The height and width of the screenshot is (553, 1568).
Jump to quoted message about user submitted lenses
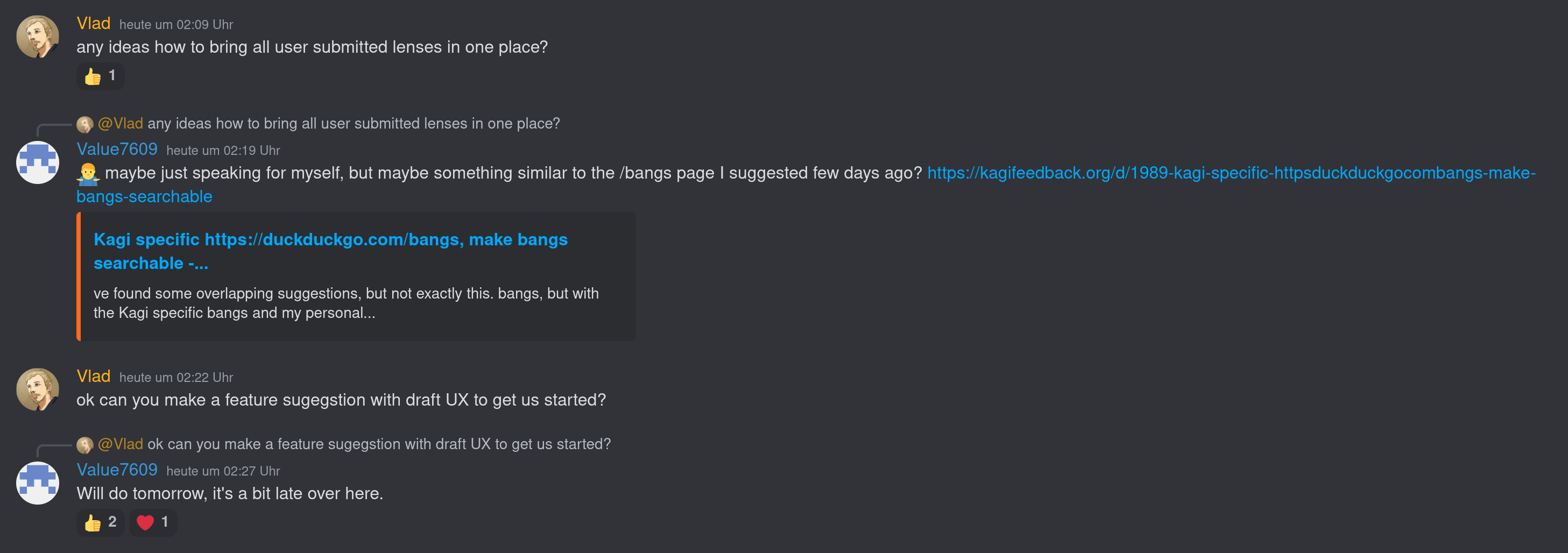[353, 124]
